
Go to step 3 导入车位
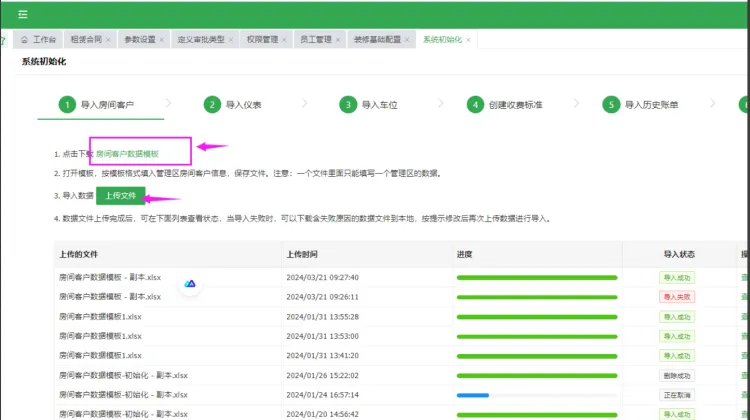coord(368,105)
